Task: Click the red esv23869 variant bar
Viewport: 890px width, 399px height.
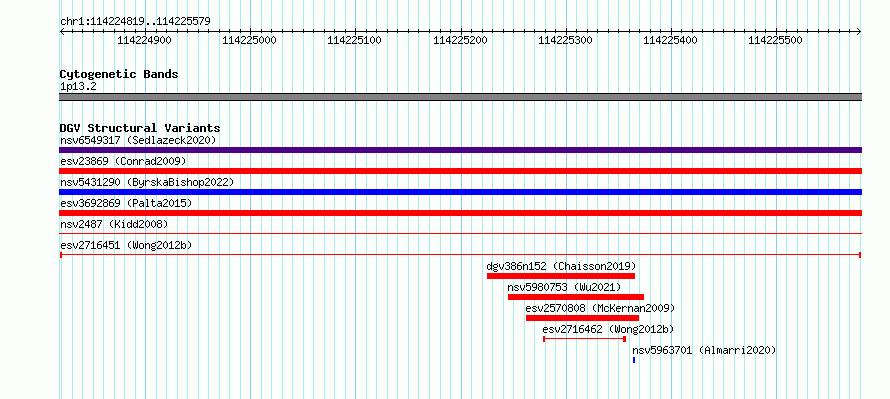Action: pos(460,171)
